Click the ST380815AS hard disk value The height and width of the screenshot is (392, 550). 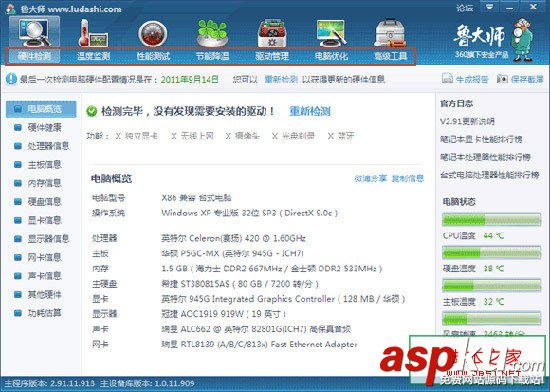pyautogui.click(x=240, y=284)
